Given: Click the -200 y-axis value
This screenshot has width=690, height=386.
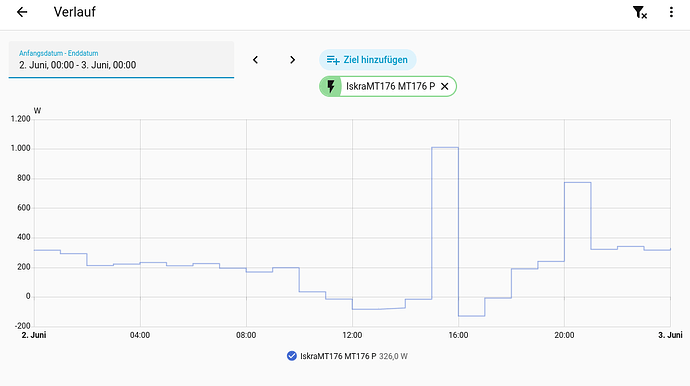Looking at the screenshot, I should [x=22, y=326].
